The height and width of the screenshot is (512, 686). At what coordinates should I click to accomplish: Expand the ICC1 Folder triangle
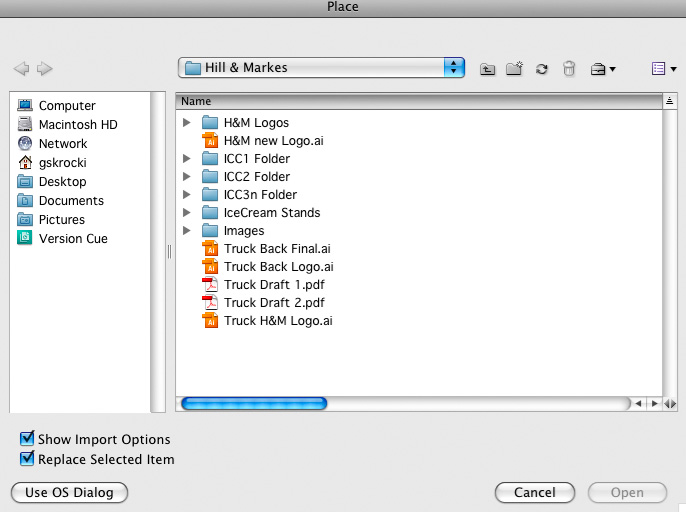[x=187, y=158]
